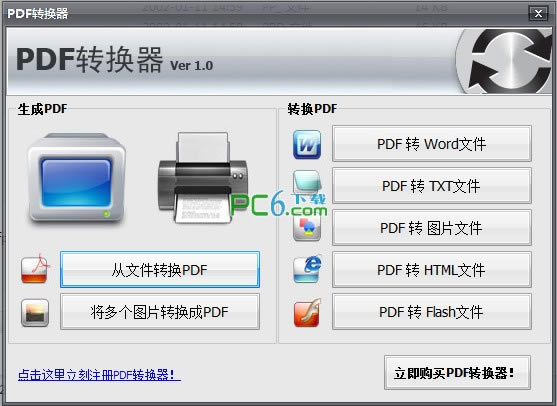557x406 pixels.
Task: Click the TXT notepad icon
Action: click(307, 183)
